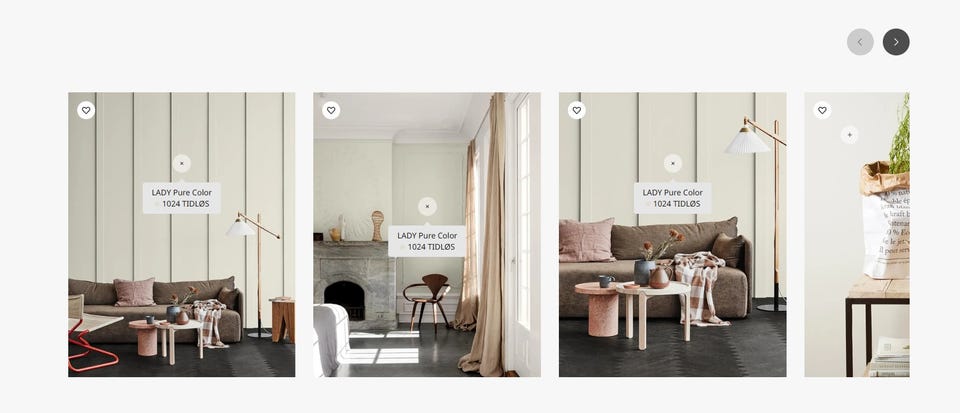Click color swatch dot in third image label

[x=648, y=204]
